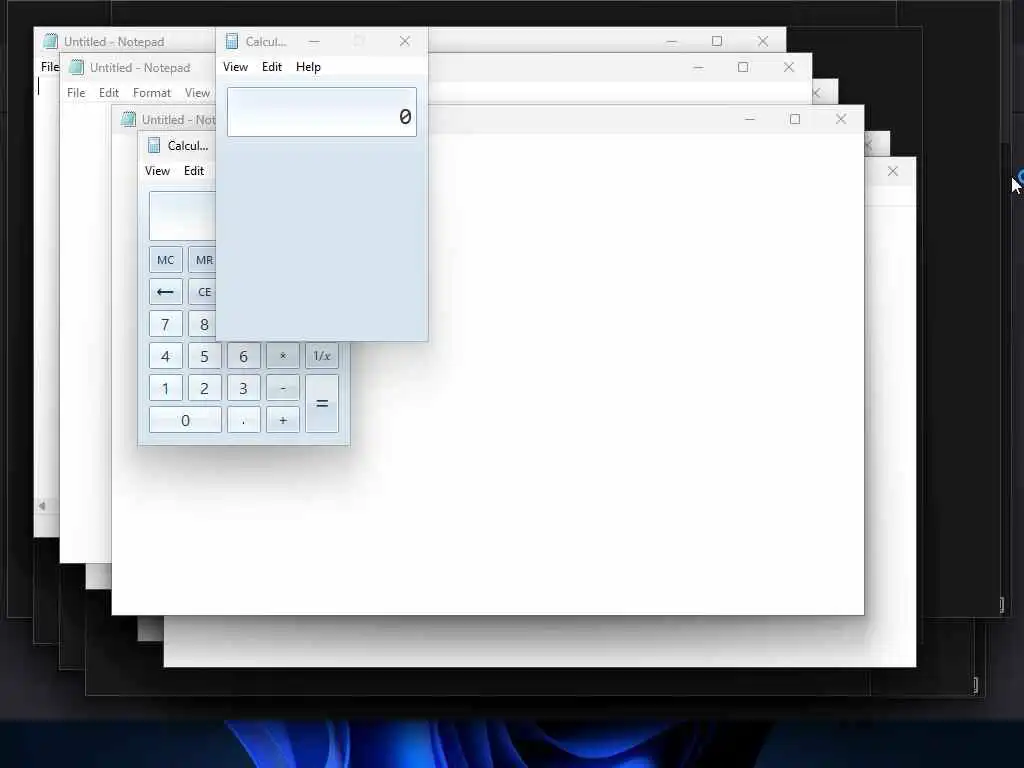The image size is (1024, 768).
Task: Close the front Calculator window
Action: tap(405, 41)
